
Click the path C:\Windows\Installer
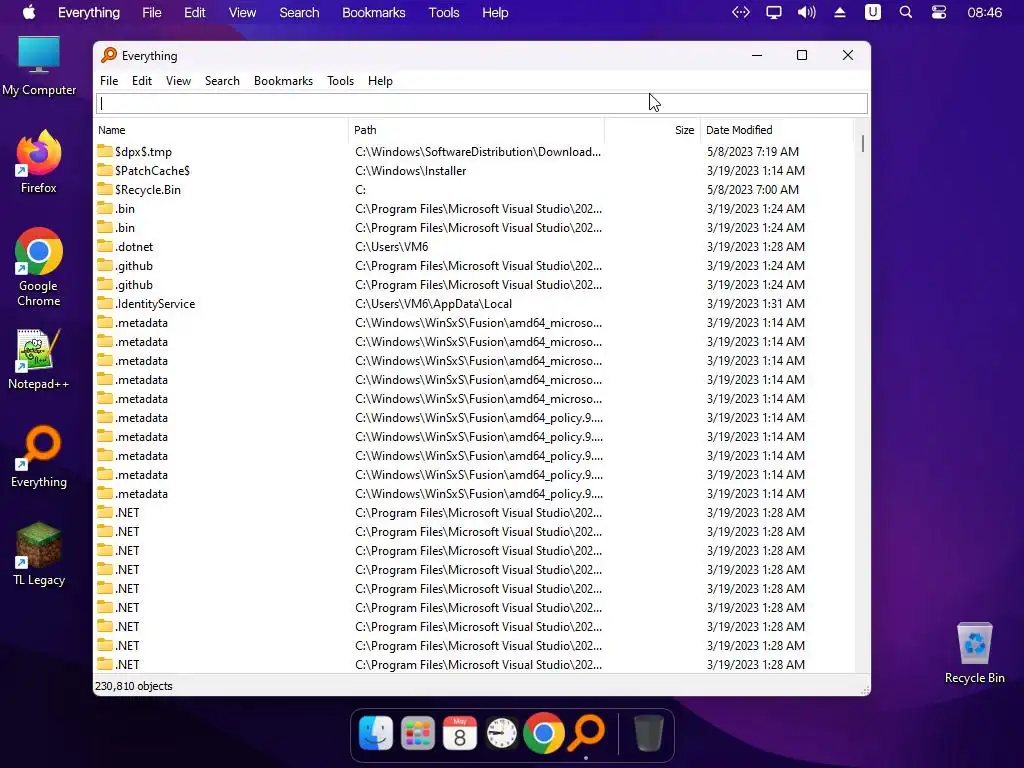(411, 170)
